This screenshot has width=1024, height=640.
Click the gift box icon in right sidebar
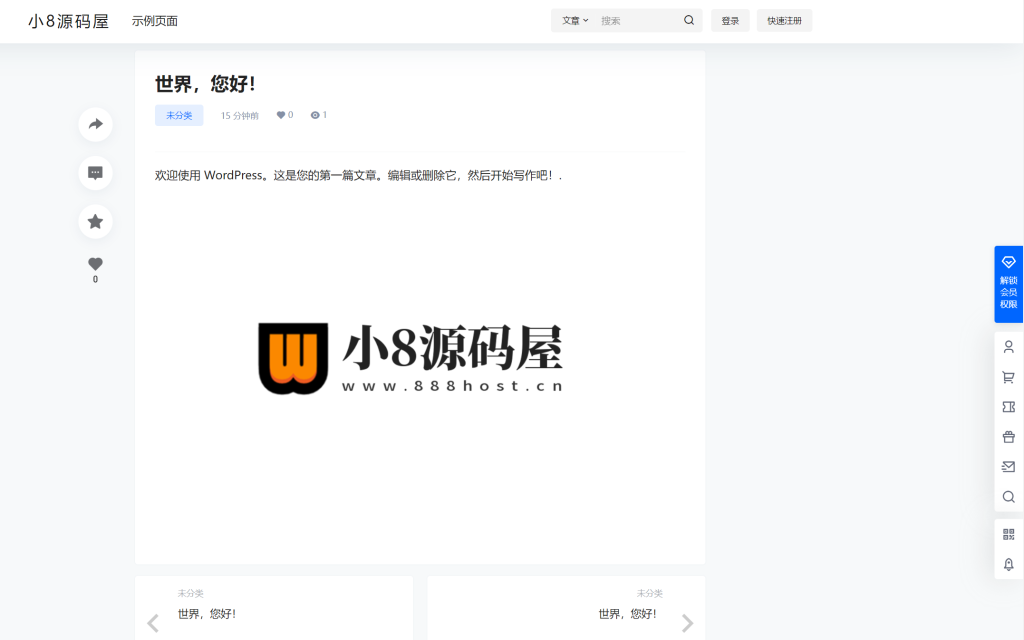coord(1008,437)
